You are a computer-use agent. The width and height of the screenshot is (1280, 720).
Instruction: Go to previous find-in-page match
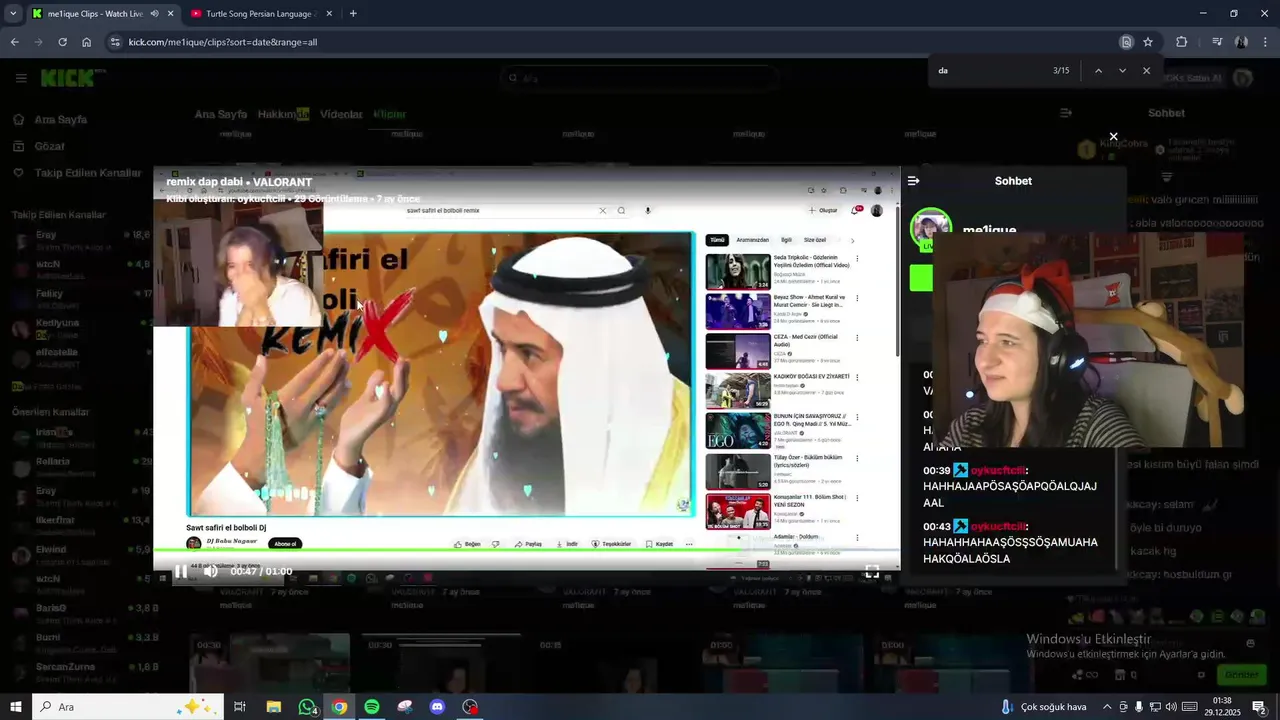(x=1098, y=71)
